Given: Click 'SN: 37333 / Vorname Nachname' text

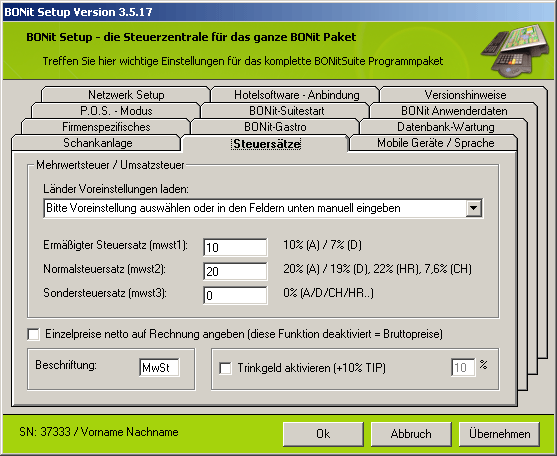Looking at the screenshot, I should (99, 432).
